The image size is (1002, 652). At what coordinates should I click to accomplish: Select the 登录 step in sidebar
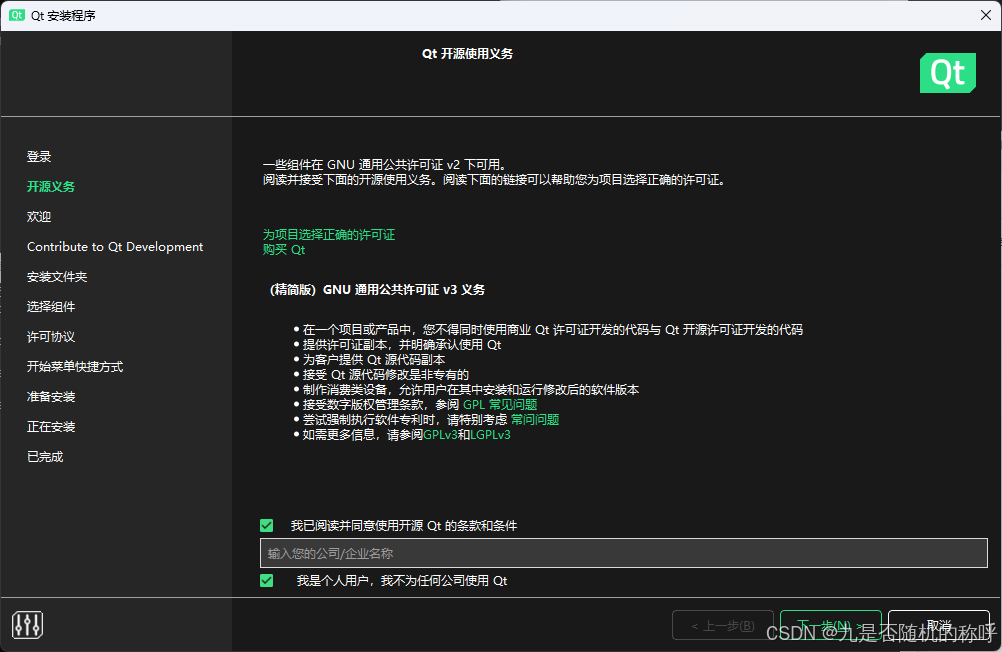click(39, 157)
